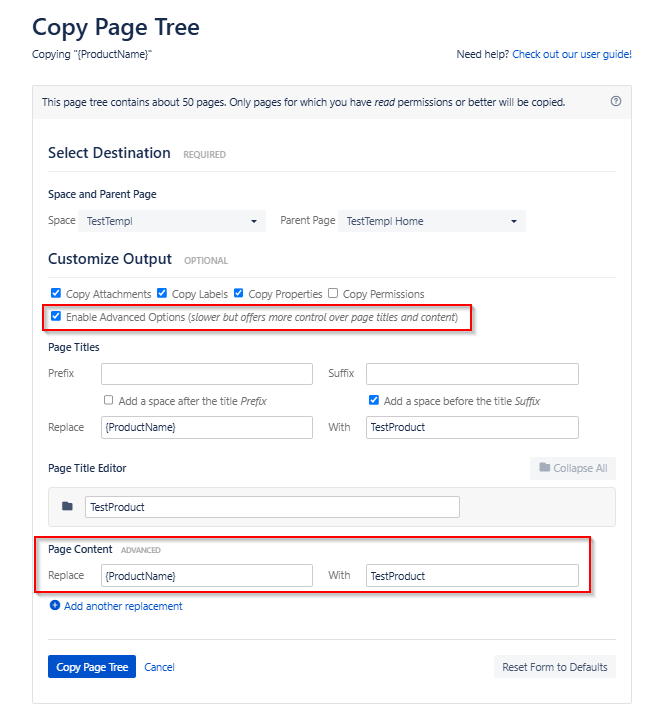Collapse All in Page Title Editor
Image resolution: width=655 pixels, height=711 pixels.
tap(573, 468)
